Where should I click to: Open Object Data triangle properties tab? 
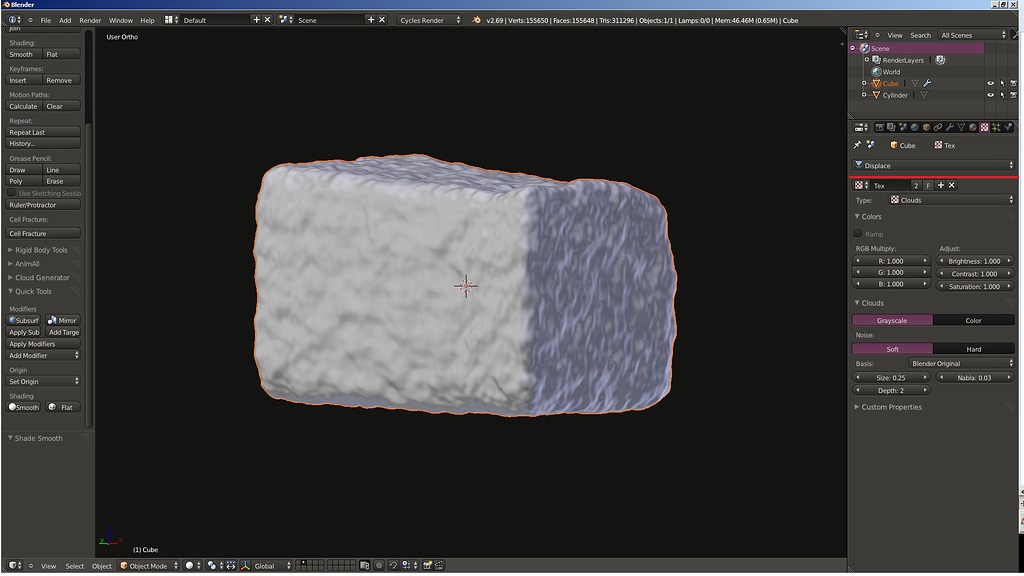click(x=961, y=127)
